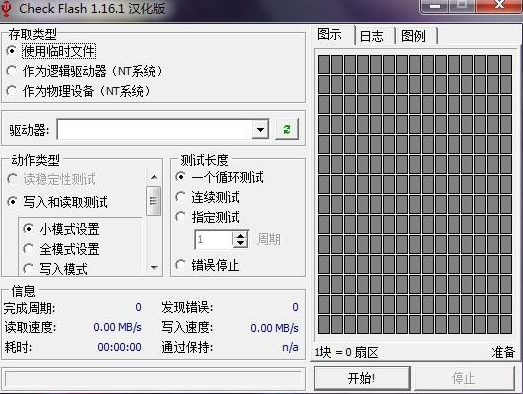Viewport: 523px width, 394px height.
Task: Click the green refresh drives icon
Action: [x=287, y=129]
